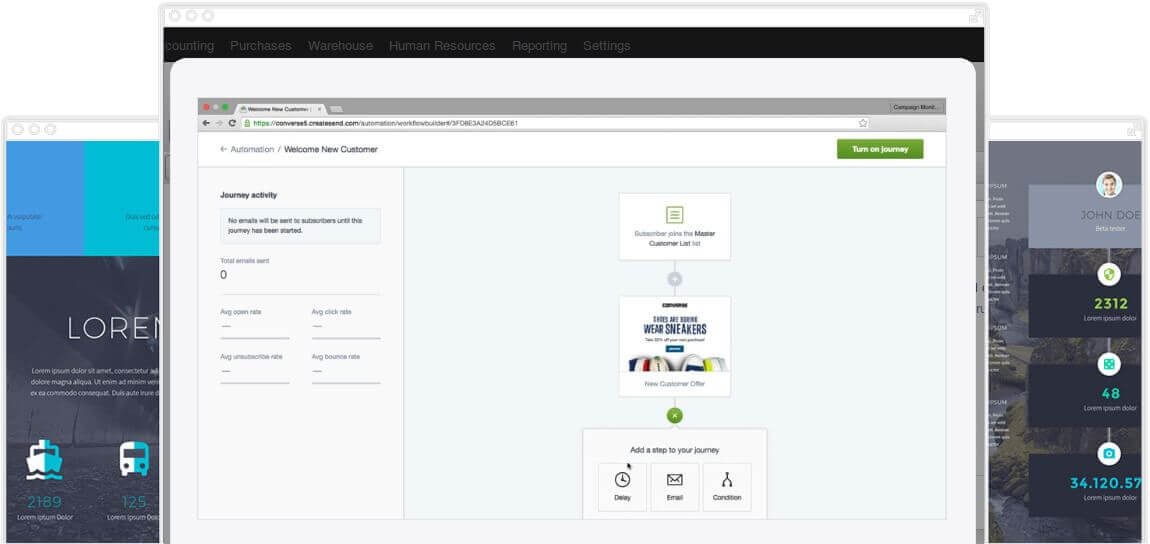Bookmark page with the star icon
Viewport: 1150px width, 544px height.
click(x=863, y=123)
